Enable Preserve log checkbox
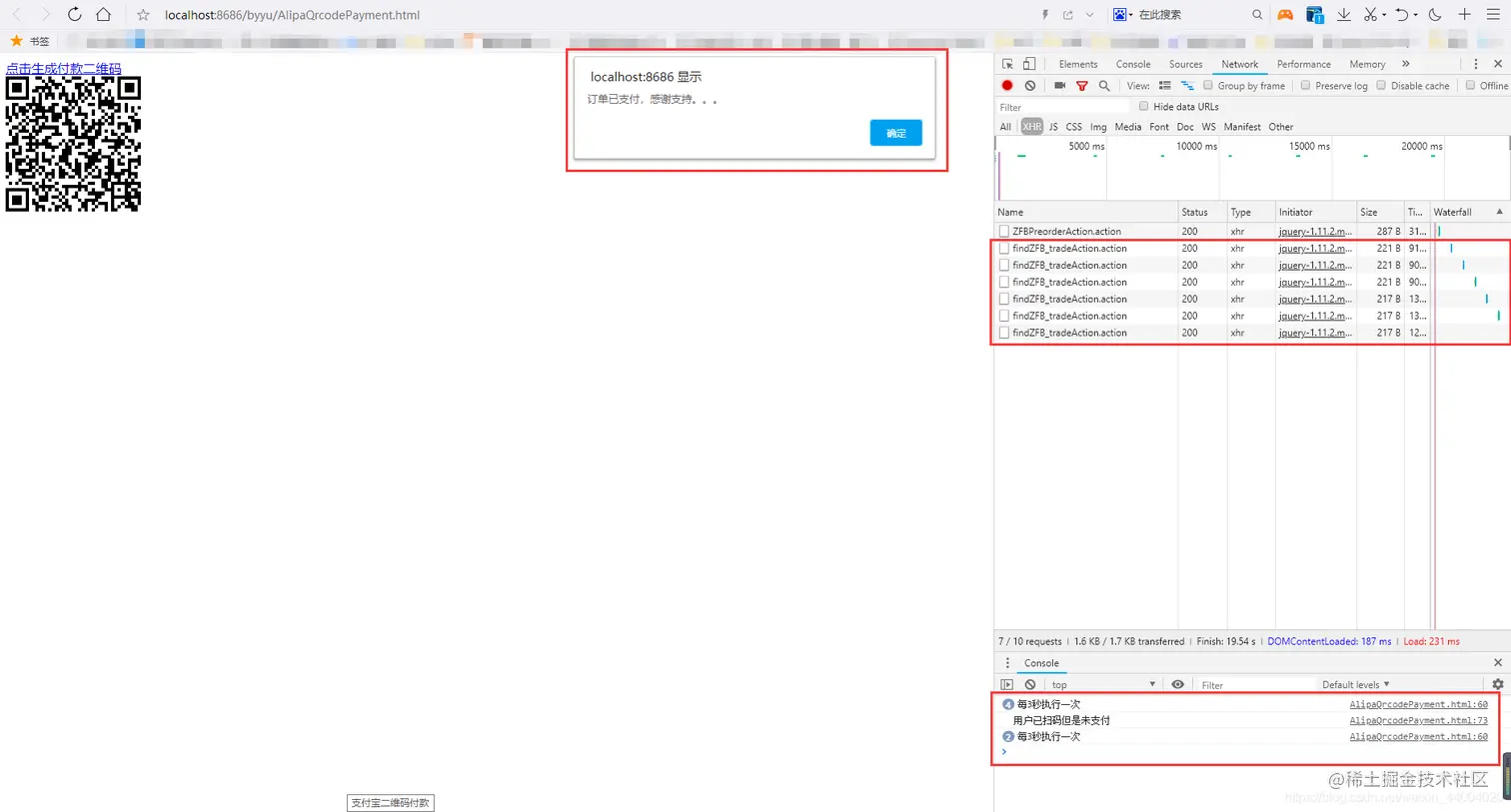Screen dimensions: 1511x812 (1306, 86)
